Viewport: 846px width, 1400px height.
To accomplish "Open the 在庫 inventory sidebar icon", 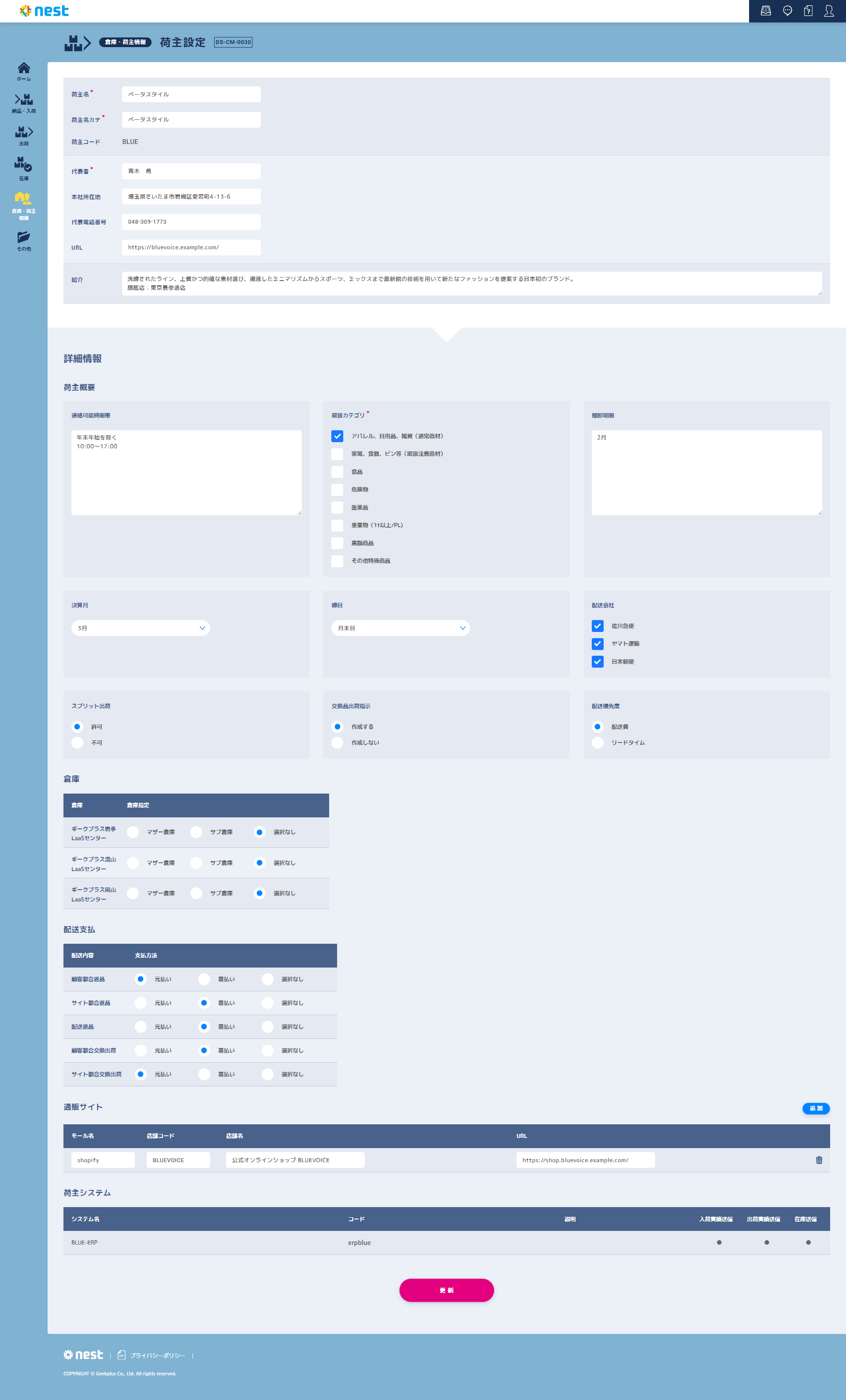I will [23, 168].
